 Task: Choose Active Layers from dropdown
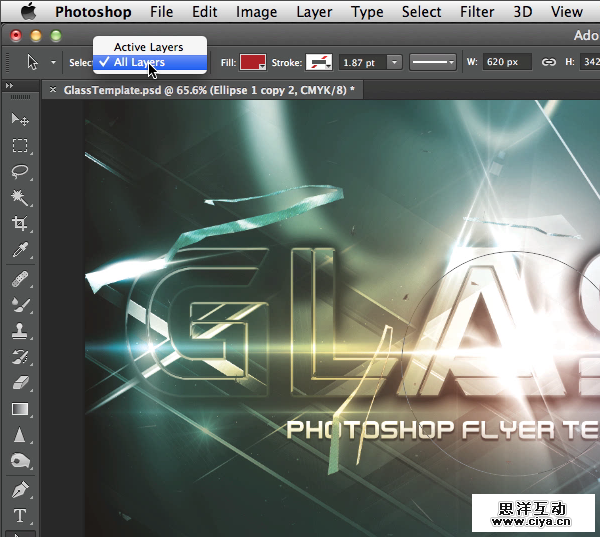150,47
